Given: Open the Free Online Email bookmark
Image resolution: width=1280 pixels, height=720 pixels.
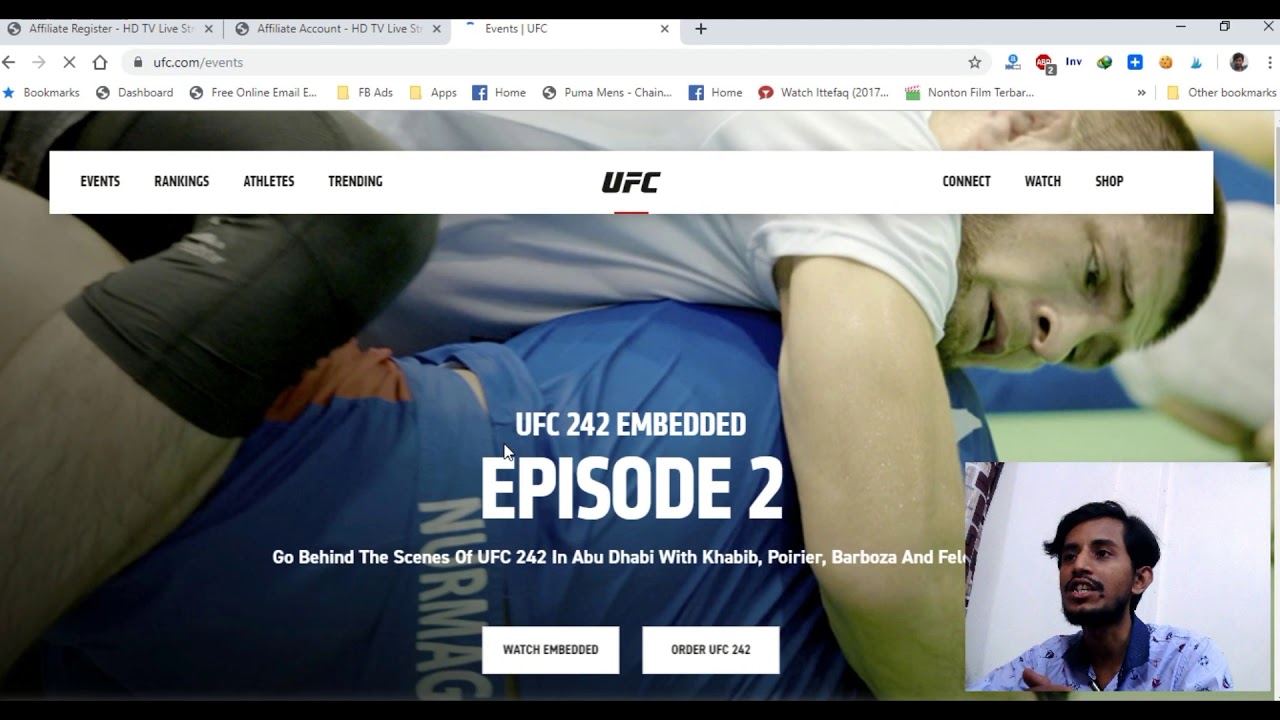Looking at the screenshot, I should coord(253,92).
